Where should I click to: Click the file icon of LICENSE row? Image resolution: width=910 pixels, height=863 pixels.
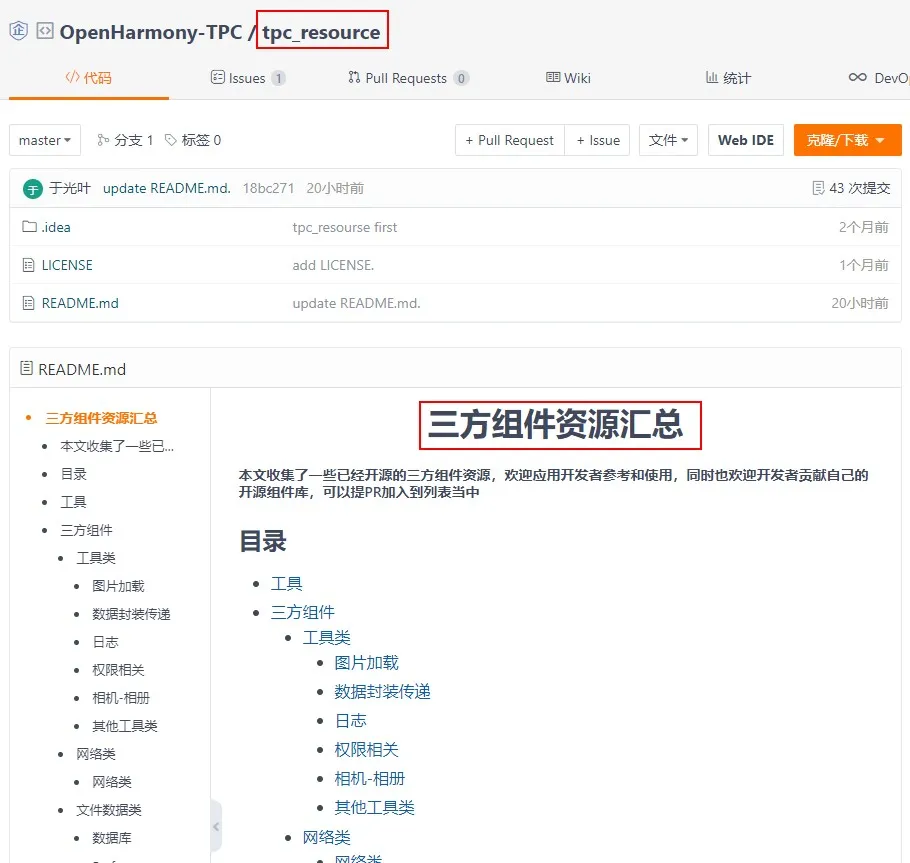click(28, 265)
